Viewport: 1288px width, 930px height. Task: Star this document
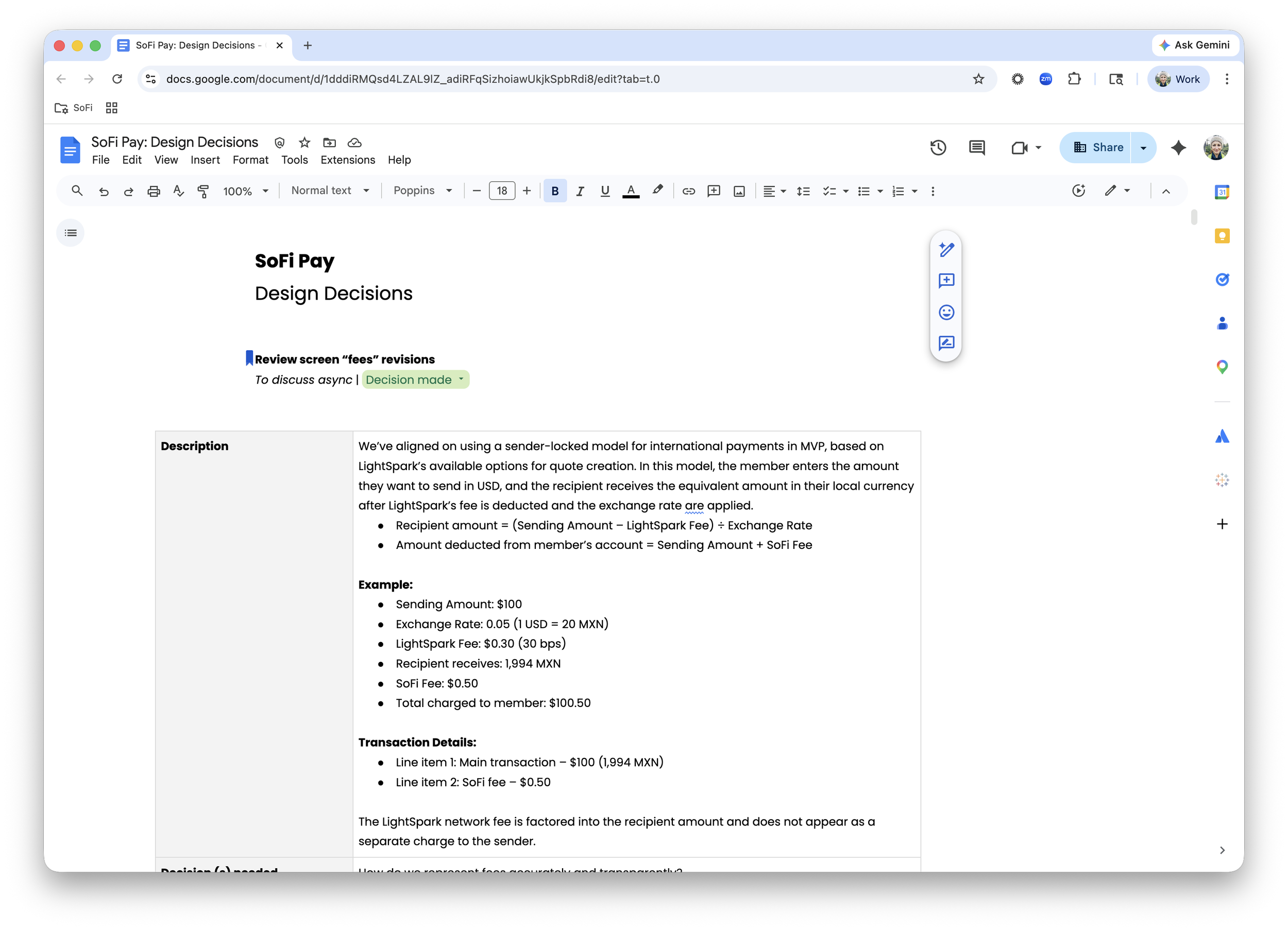point(304,143)
